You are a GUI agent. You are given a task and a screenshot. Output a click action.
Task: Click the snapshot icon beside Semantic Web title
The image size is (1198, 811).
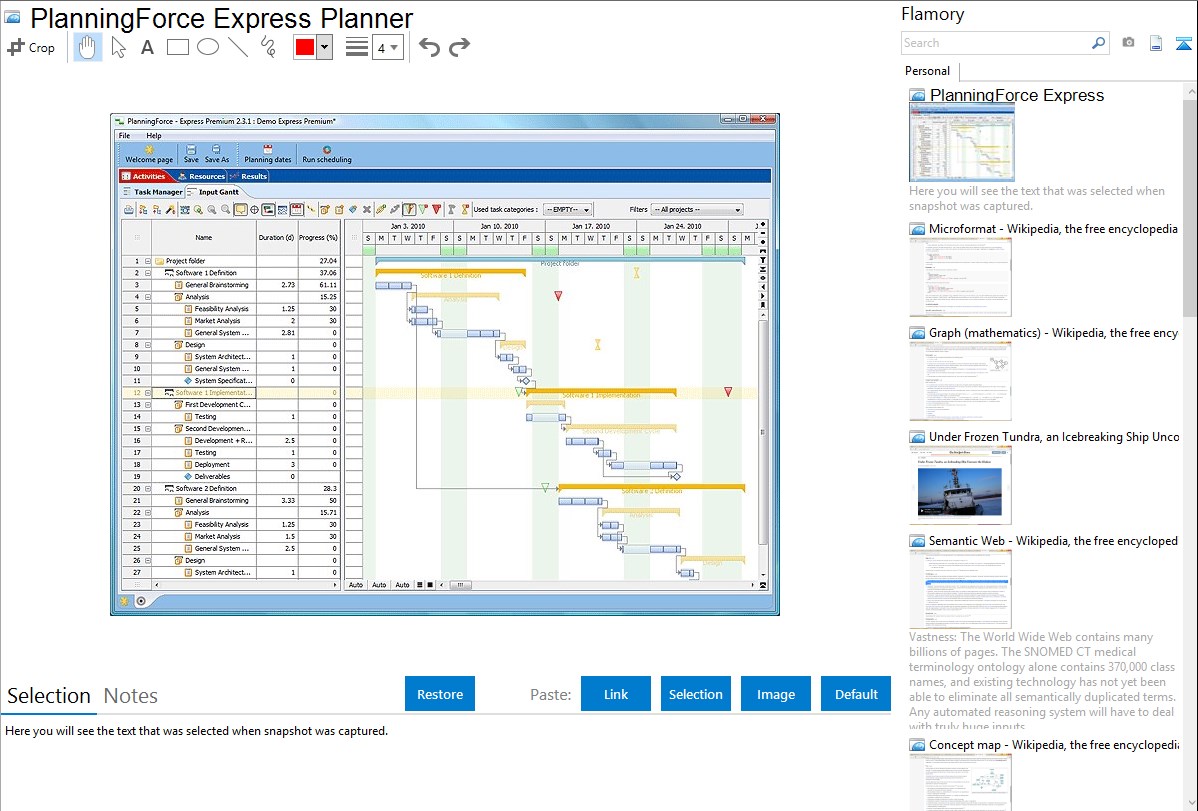[x=917, y=541]
